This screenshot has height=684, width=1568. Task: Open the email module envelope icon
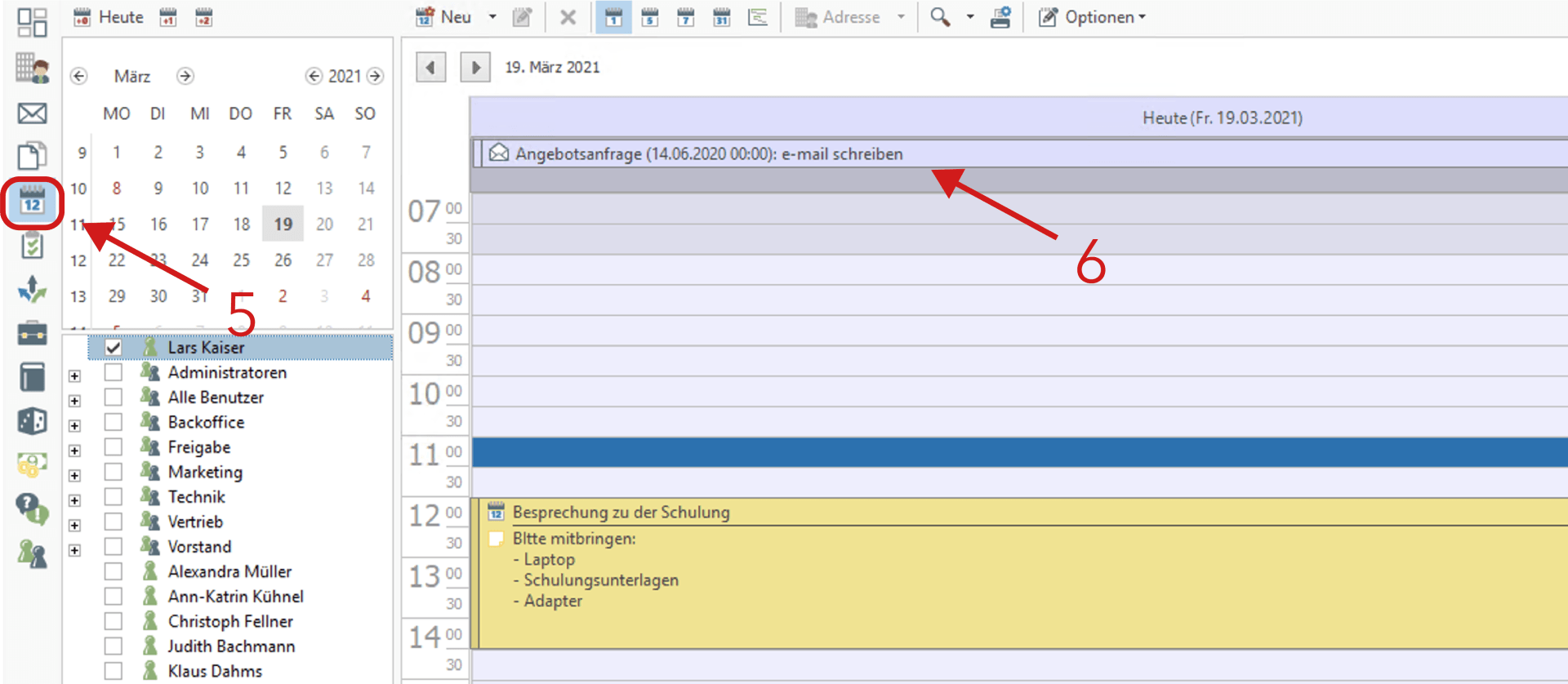(33, 113)
